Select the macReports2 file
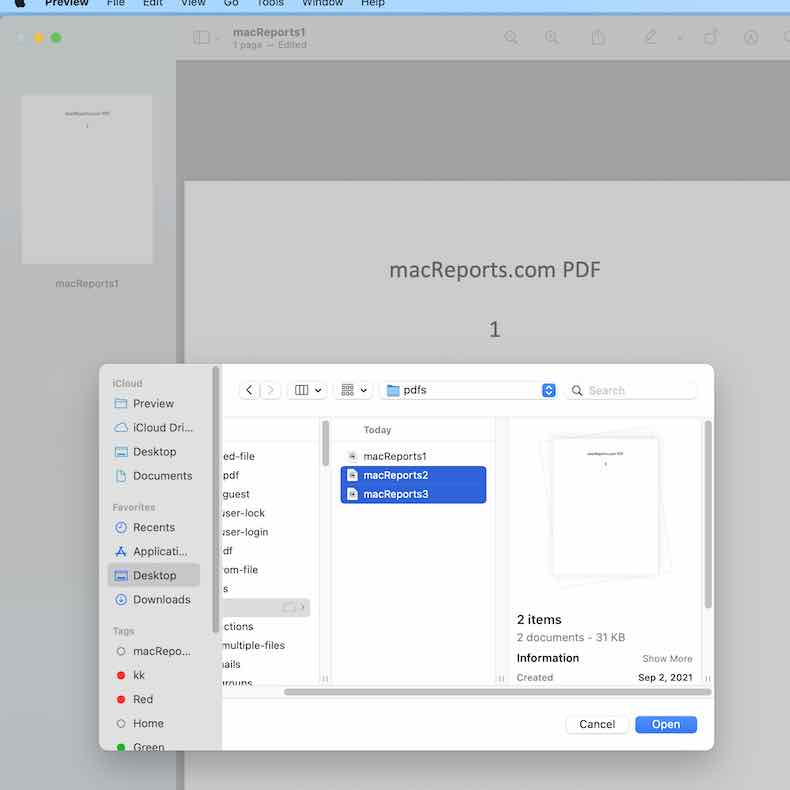The height and width of the screenshot is (790, 790). pos(413,475)
